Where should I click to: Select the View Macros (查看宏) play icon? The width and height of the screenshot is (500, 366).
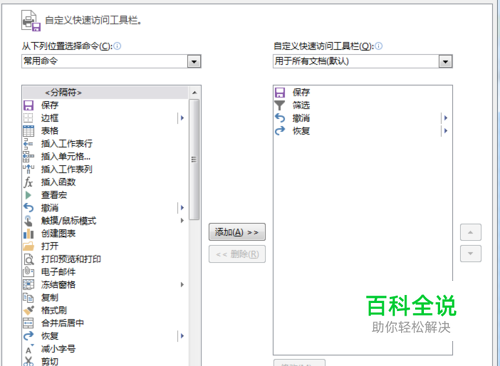click(28, 195)
